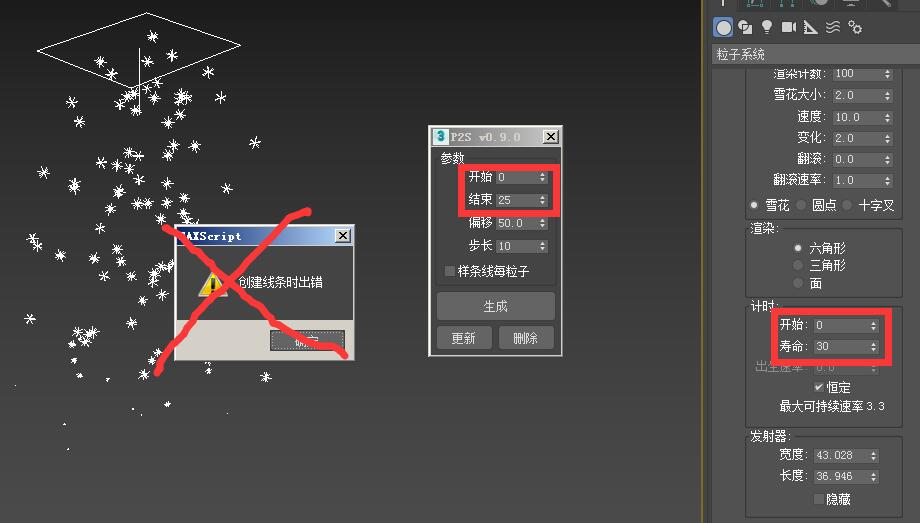The height and width of the screenshot is (523, 920).
Task: Click the 长度 field showing 36.946
Action: (841, 476)
